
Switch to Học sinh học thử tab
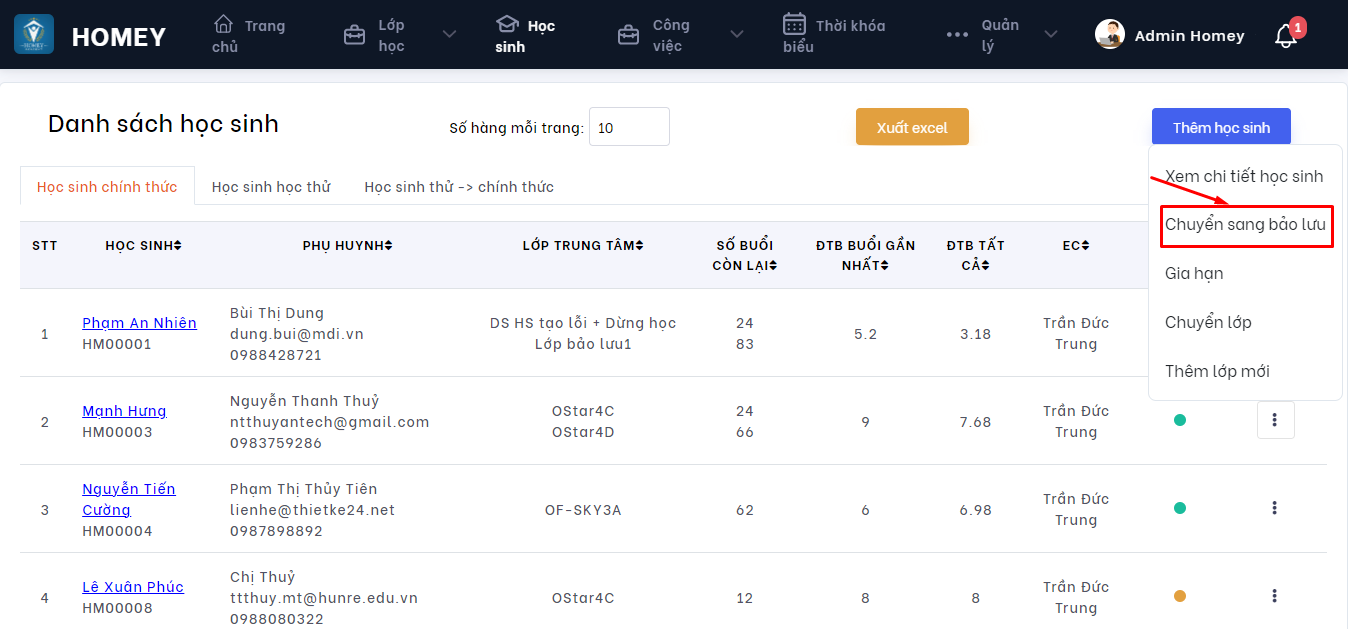click(271, 187)
